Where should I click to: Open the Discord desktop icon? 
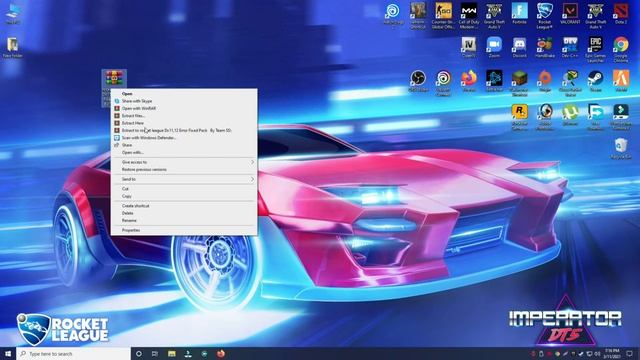519,47
